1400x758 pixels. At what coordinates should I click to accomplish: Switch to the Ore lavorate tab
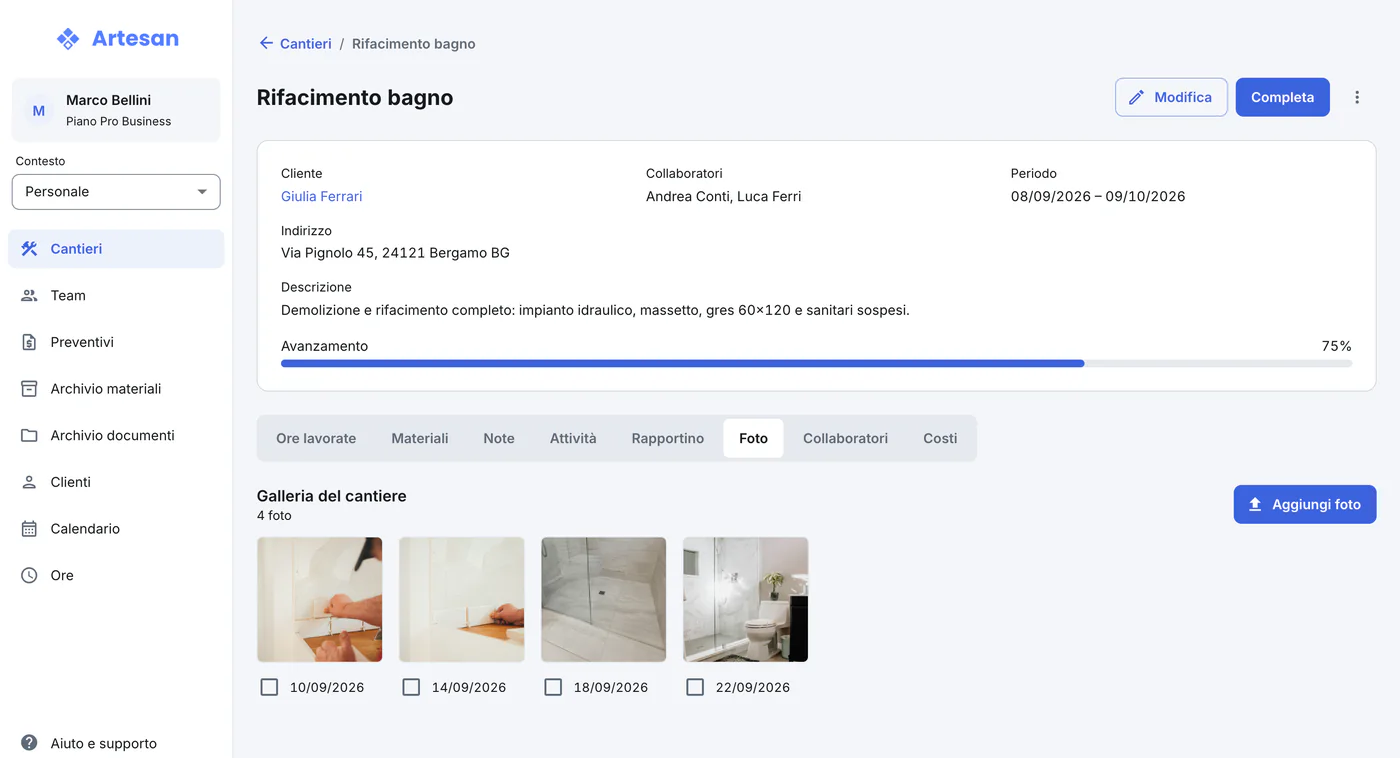point(316,438)
